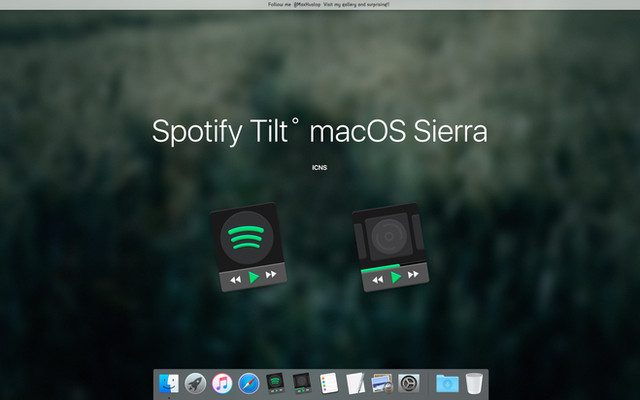Open Safari compass icon in dock
The image size is (640, 400).
249,383
